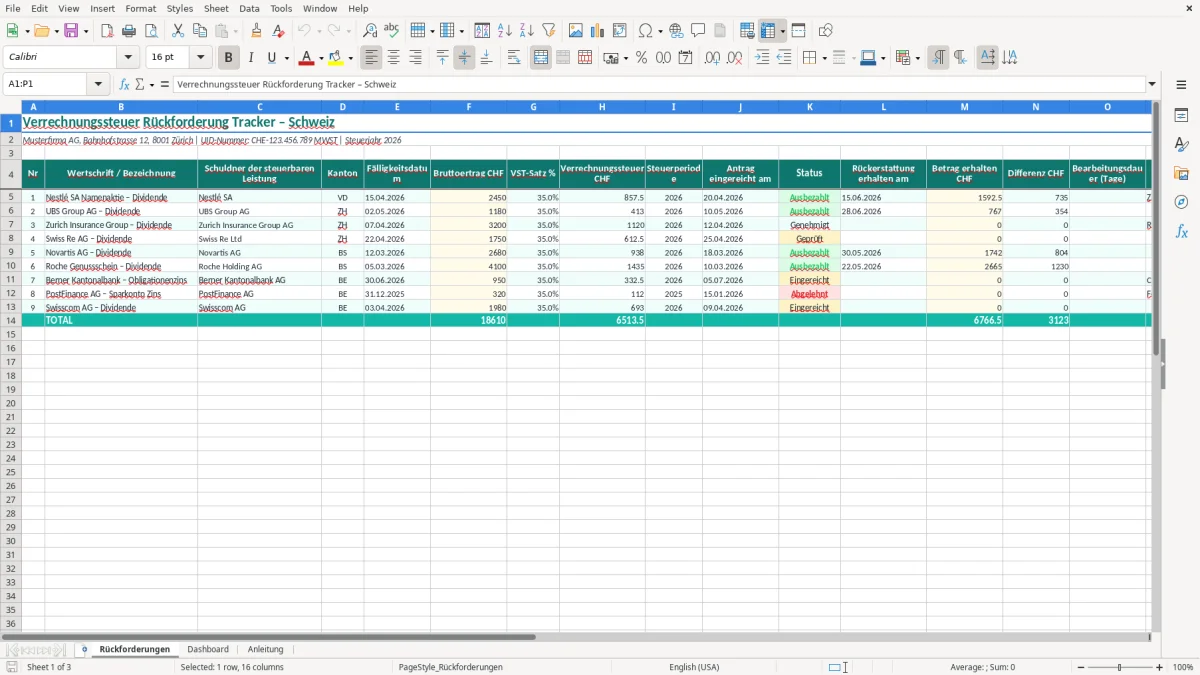The width and height of the screenshot is (1200, 675).
Task: Open sidebar Properties deck
Action: point(1181,116)
